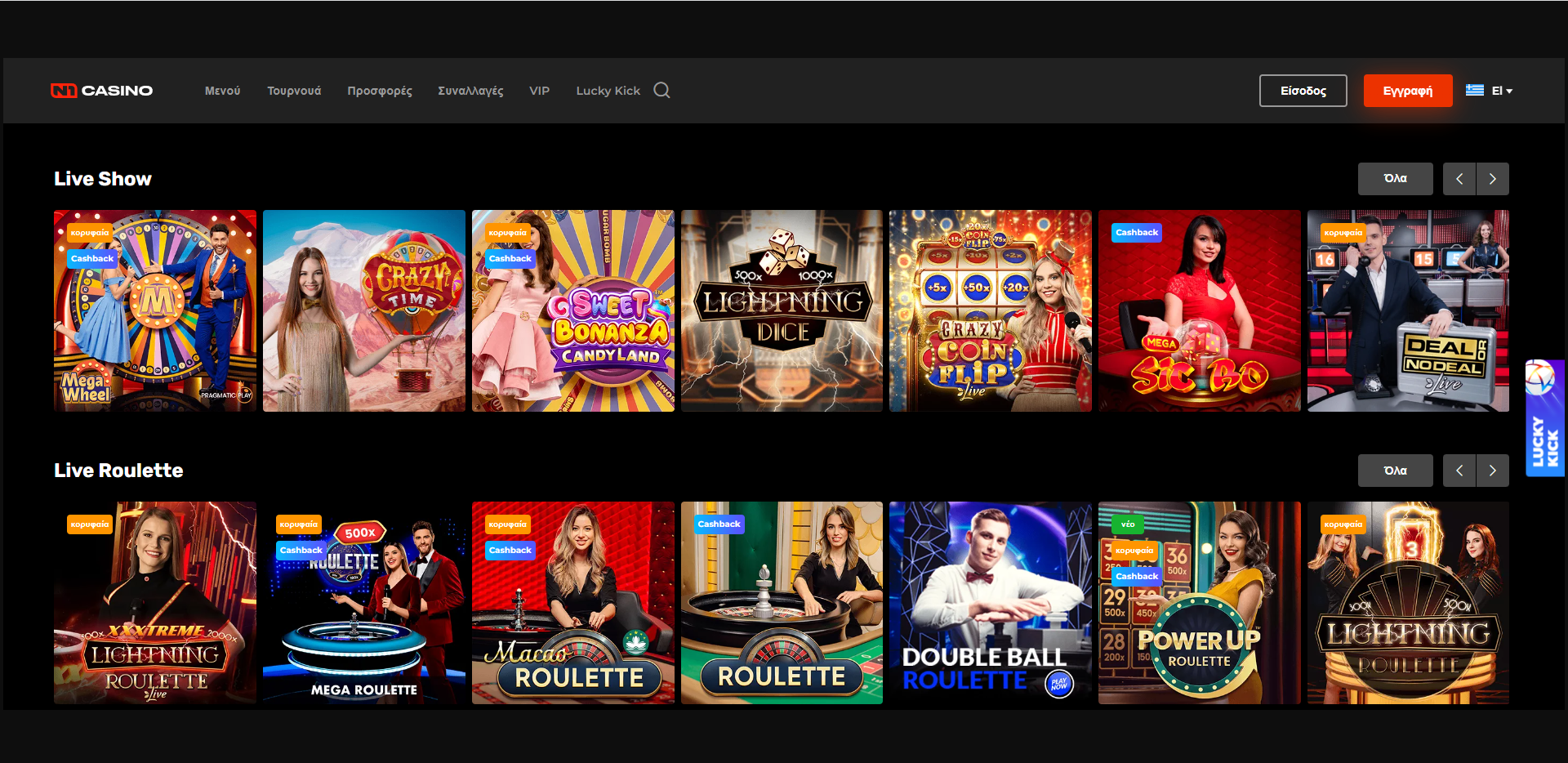The image size is (1568, 763).
Task: Launch Sweet Bonanza Candyland game
Action: pos(573,310)
